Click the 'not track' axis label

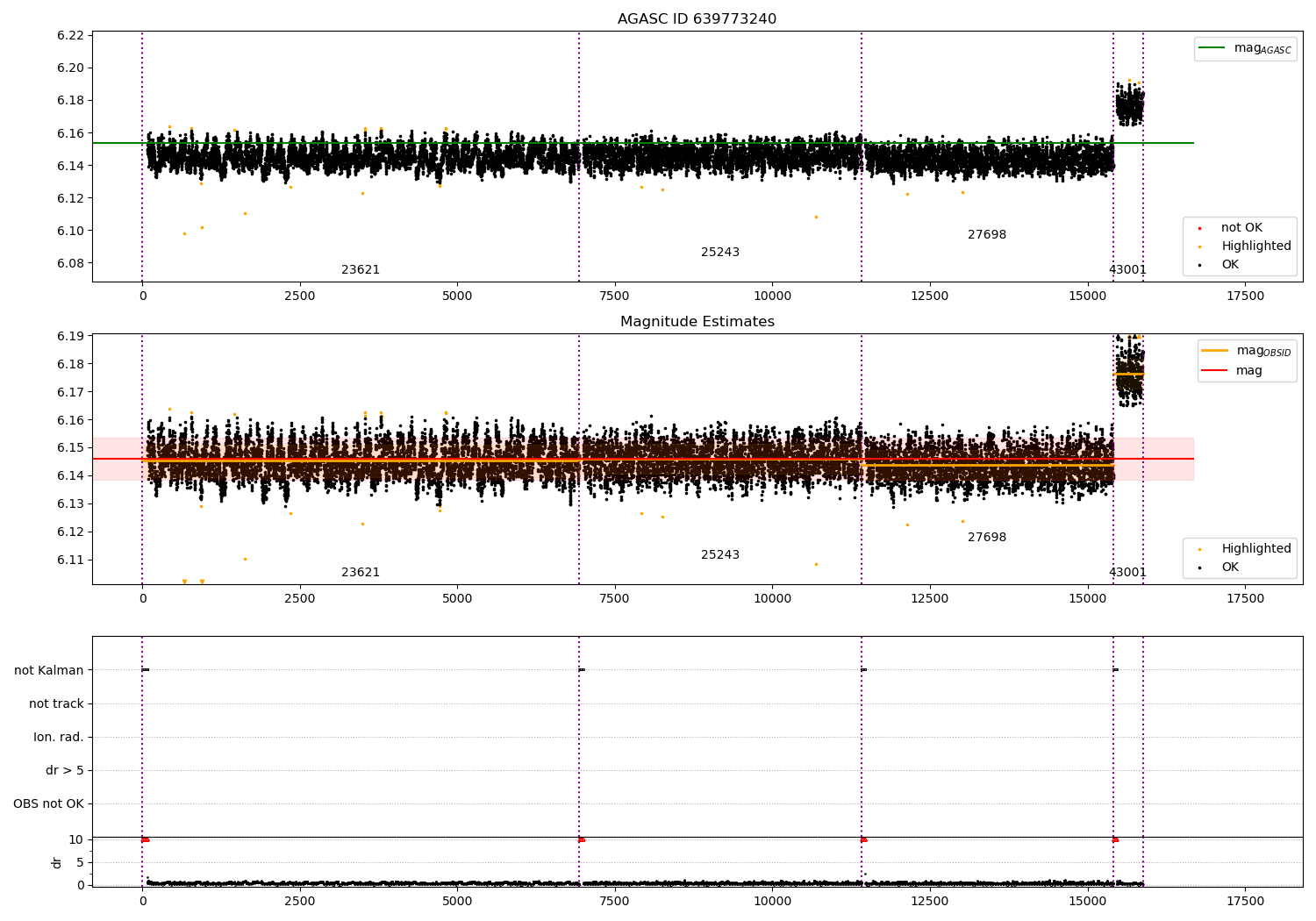[56, 704]
